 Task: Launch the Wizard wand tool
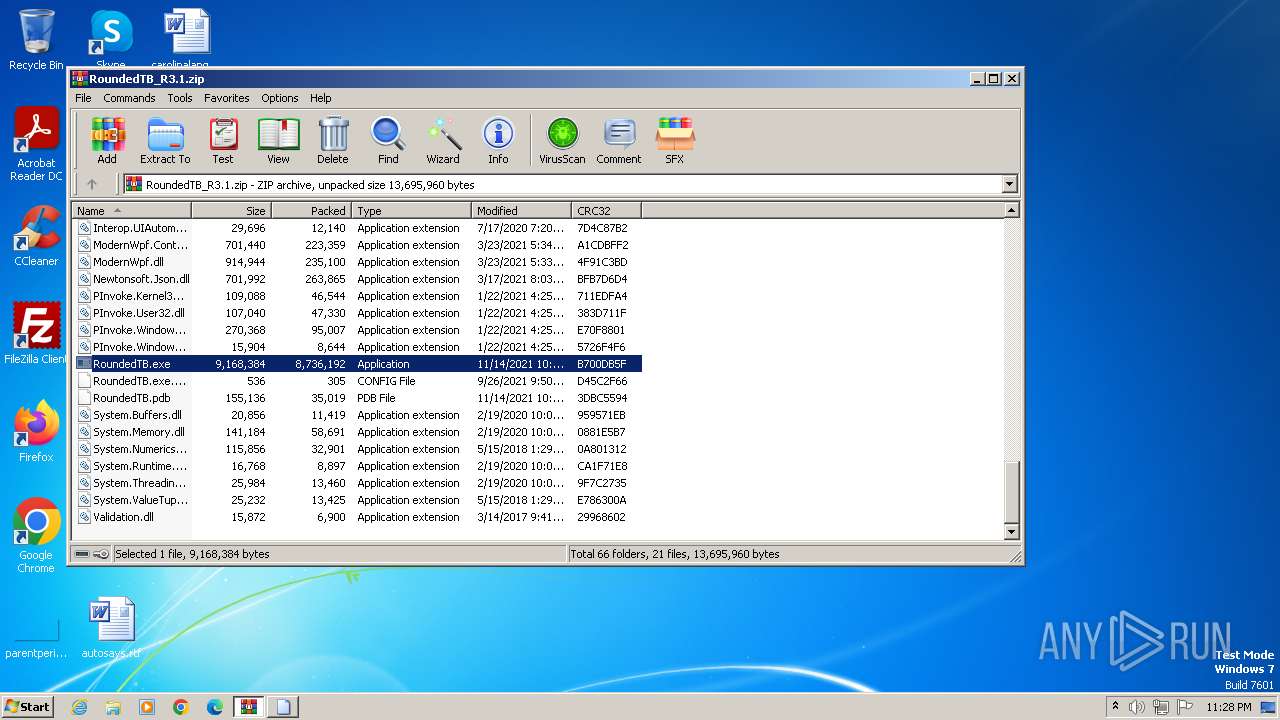443,140
